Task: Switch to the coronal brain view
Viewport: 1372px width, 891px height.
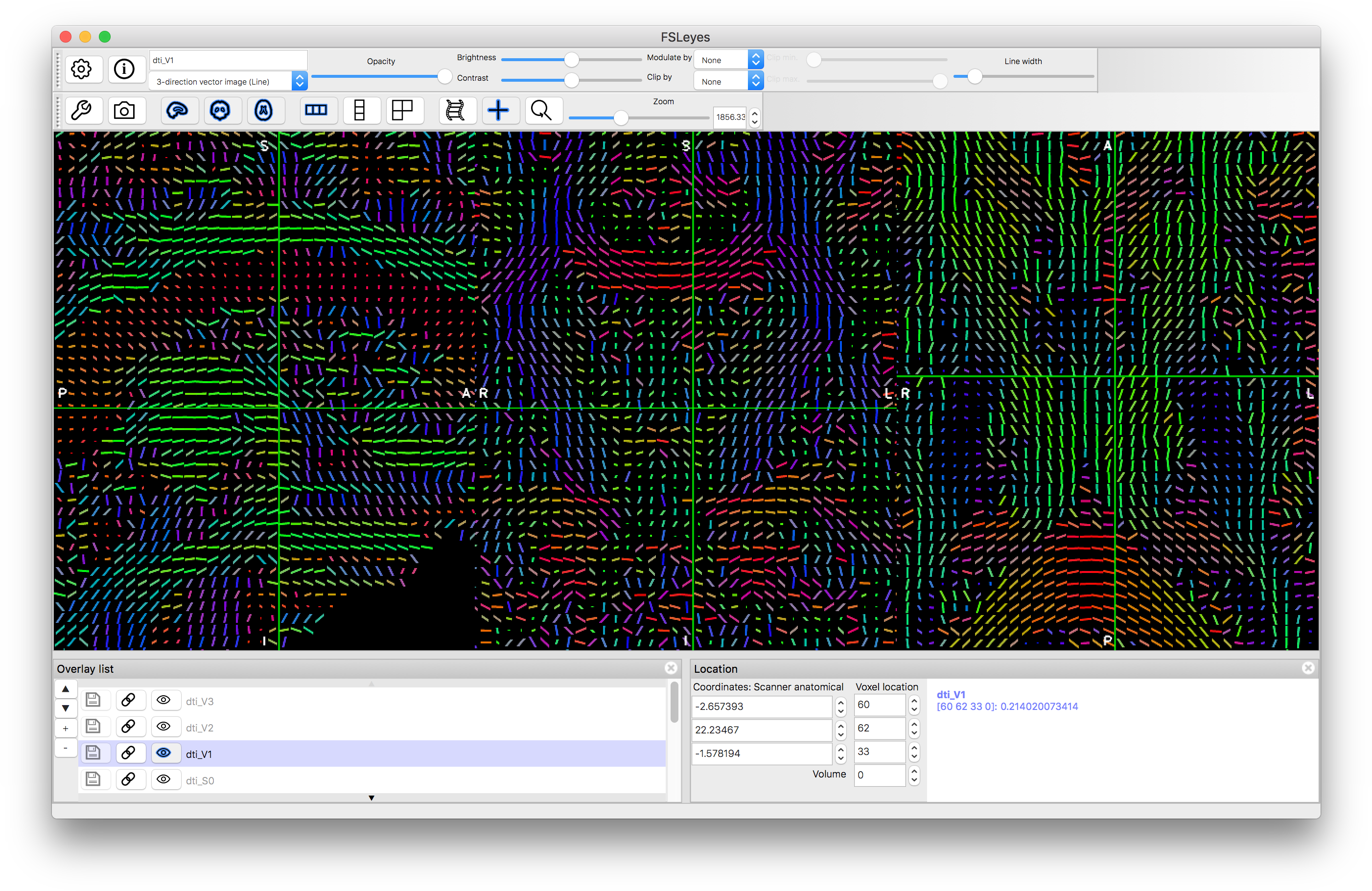Action: pos(223,110)
